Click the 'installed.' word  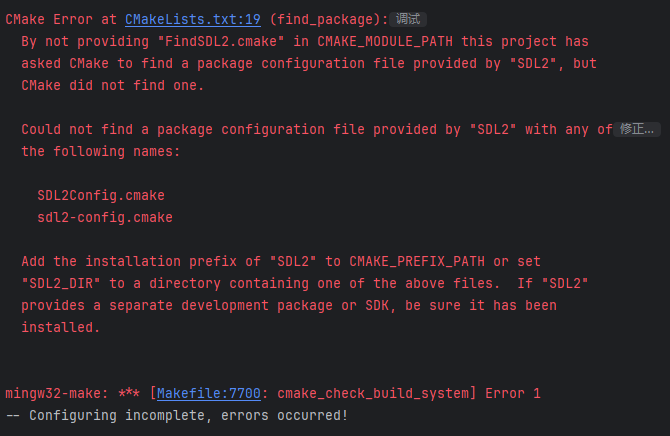coord(61,327)
